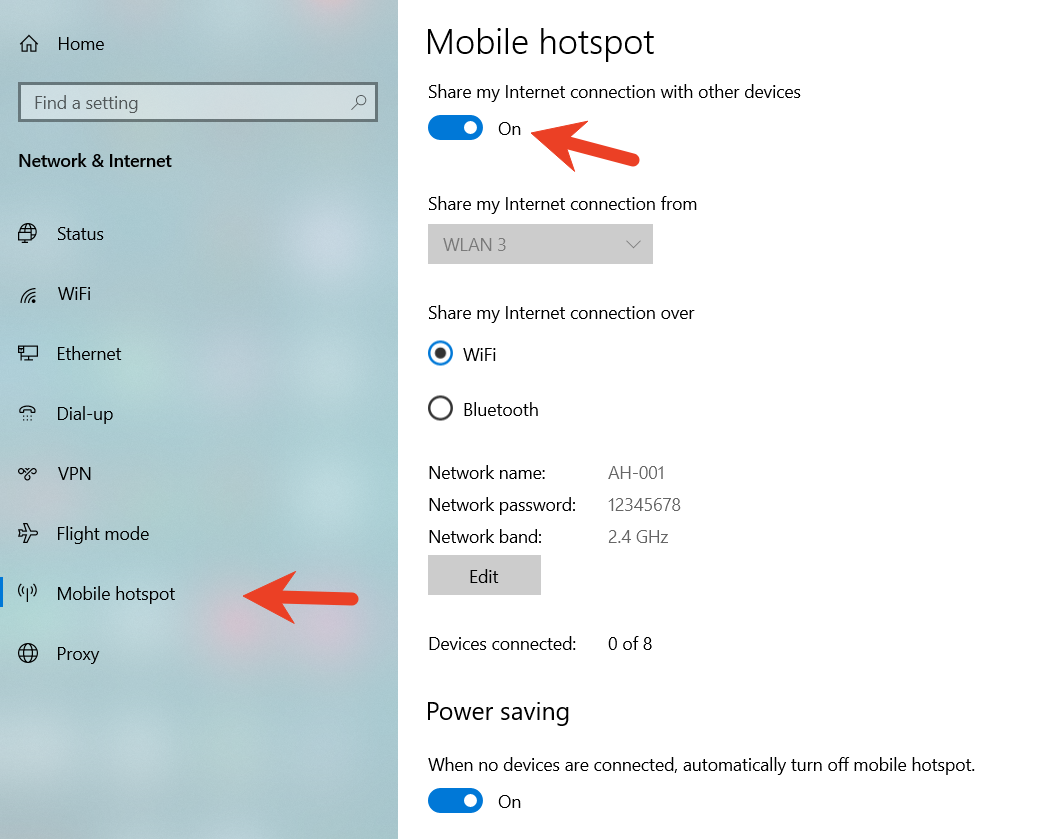Image resolution: width=1048 pixels, height=839 pixels.
Task: Click the search magnifier icon
Action: pos(359,102)
